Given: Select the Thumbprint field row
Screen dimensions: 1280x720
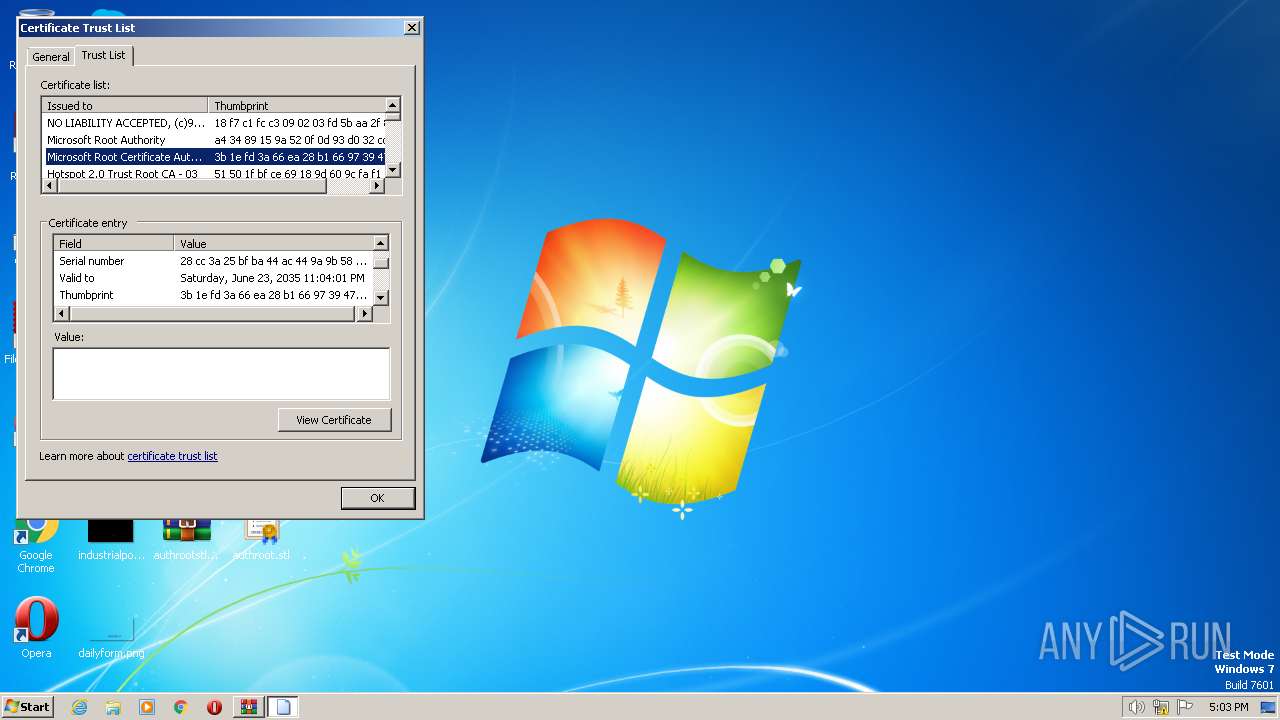Looking at the screenshot, I should [213, 295].
